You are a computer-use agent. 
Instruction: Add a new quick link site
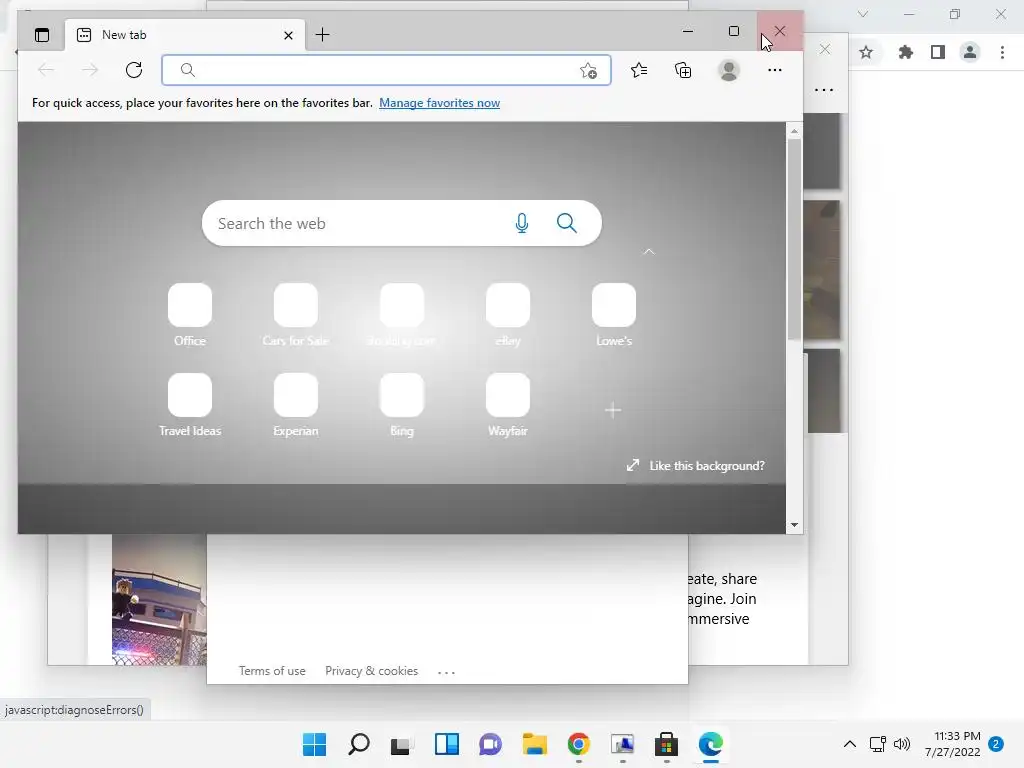coord(613,410)
